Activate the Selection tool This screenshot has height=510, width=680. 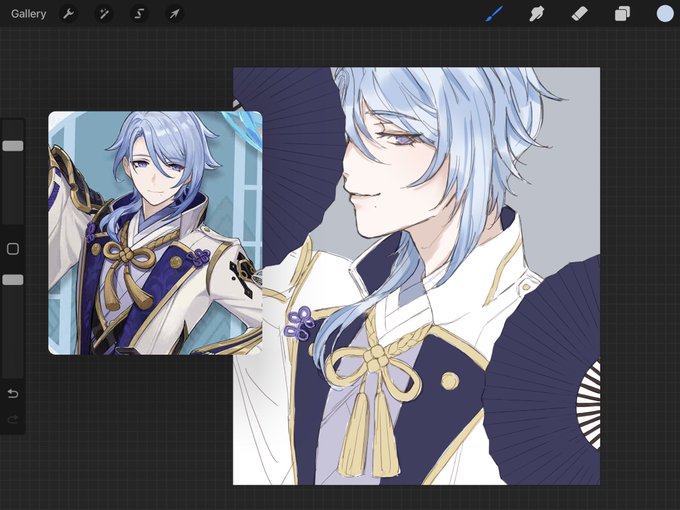click(139, 14)
